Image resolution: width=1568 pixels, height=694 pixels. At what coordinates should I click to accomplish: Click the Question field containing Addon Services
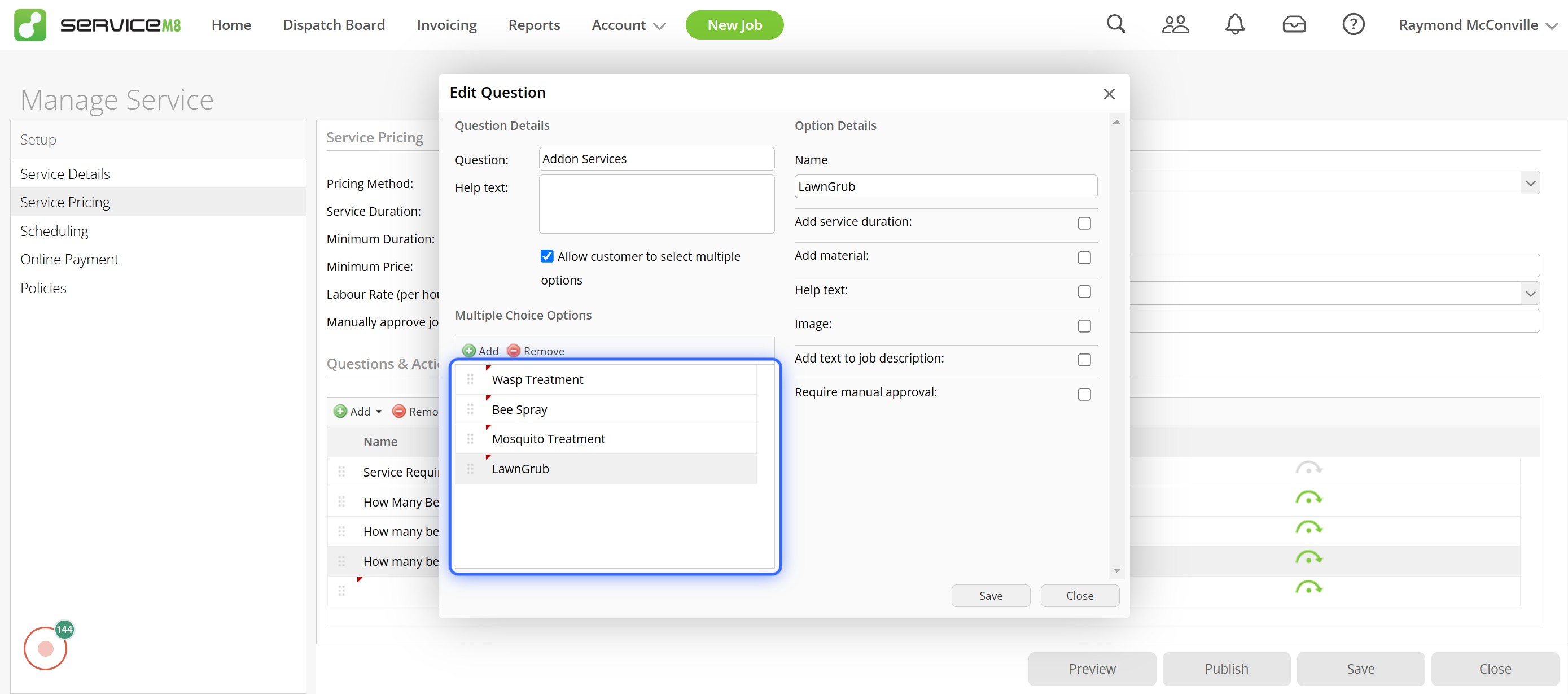[656, 159]
